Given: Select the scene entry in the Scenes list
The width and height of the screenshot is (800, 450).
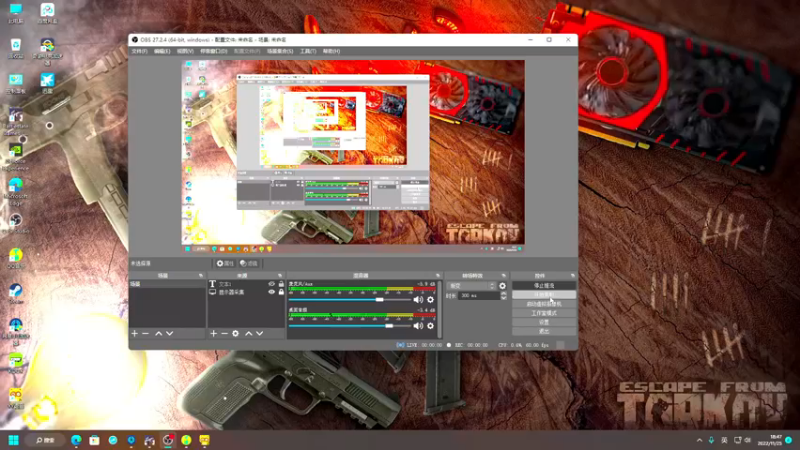Looking at the screenshot, I should coord(167,284).
